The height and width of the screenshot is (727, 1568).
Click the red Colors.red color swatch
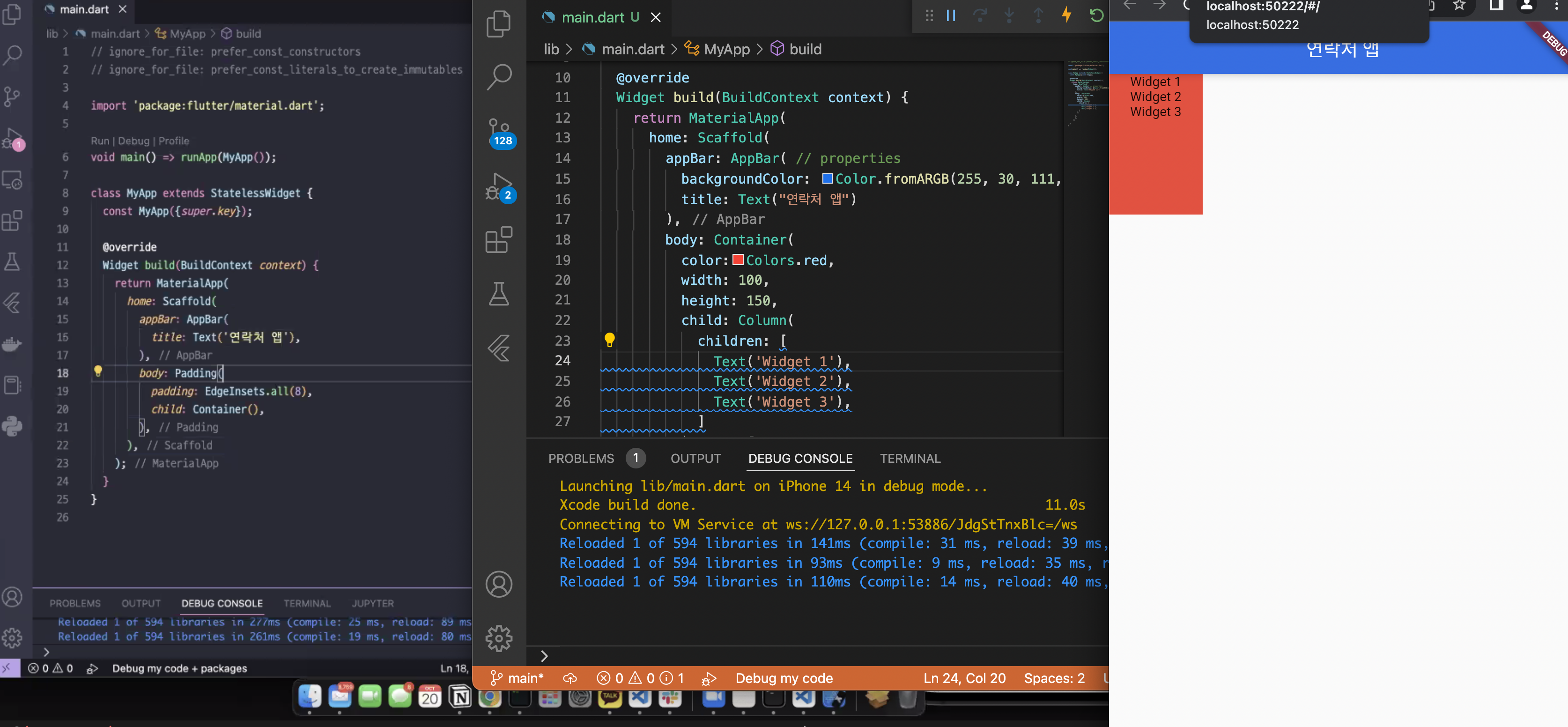click(x=738, y=260)
